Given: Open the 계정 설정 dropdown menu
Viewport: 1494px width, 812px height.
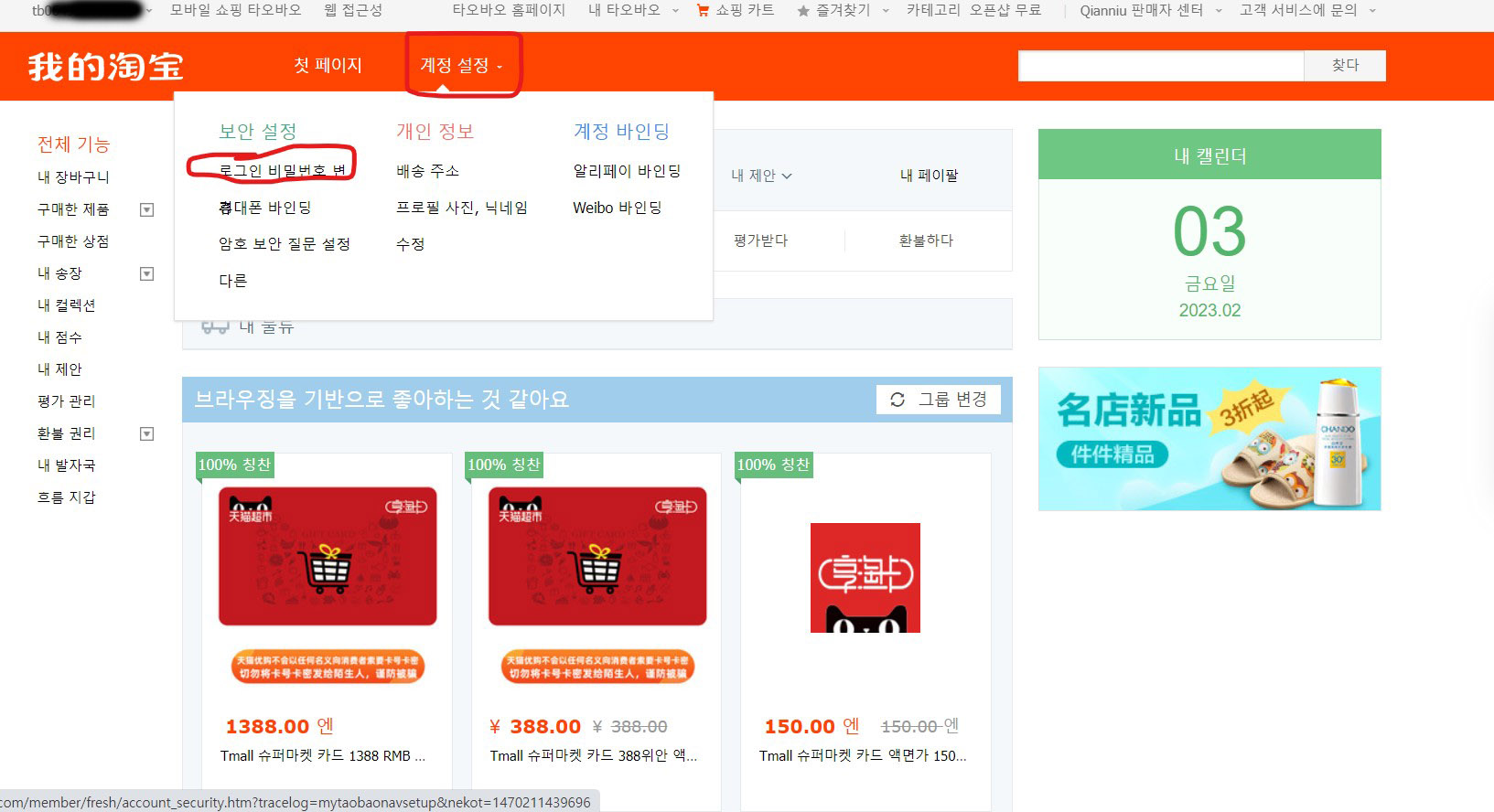Looking at the screenshot, I should [462, 65].
